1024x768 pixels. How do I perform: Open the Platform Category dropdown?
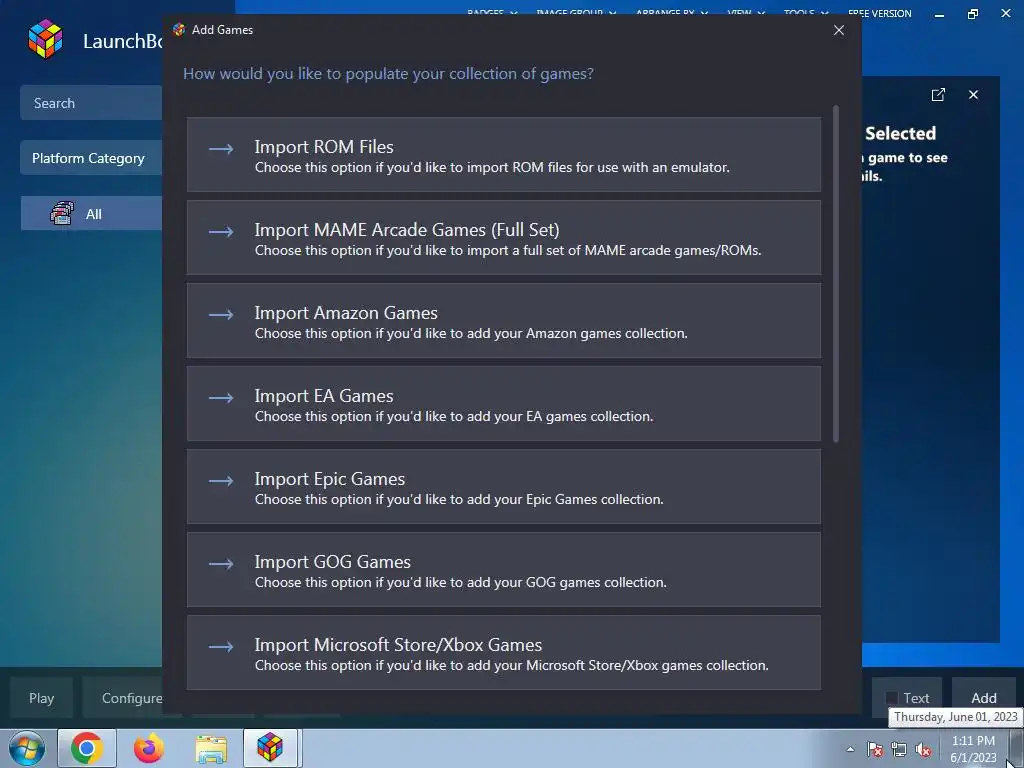click(91, 157)
